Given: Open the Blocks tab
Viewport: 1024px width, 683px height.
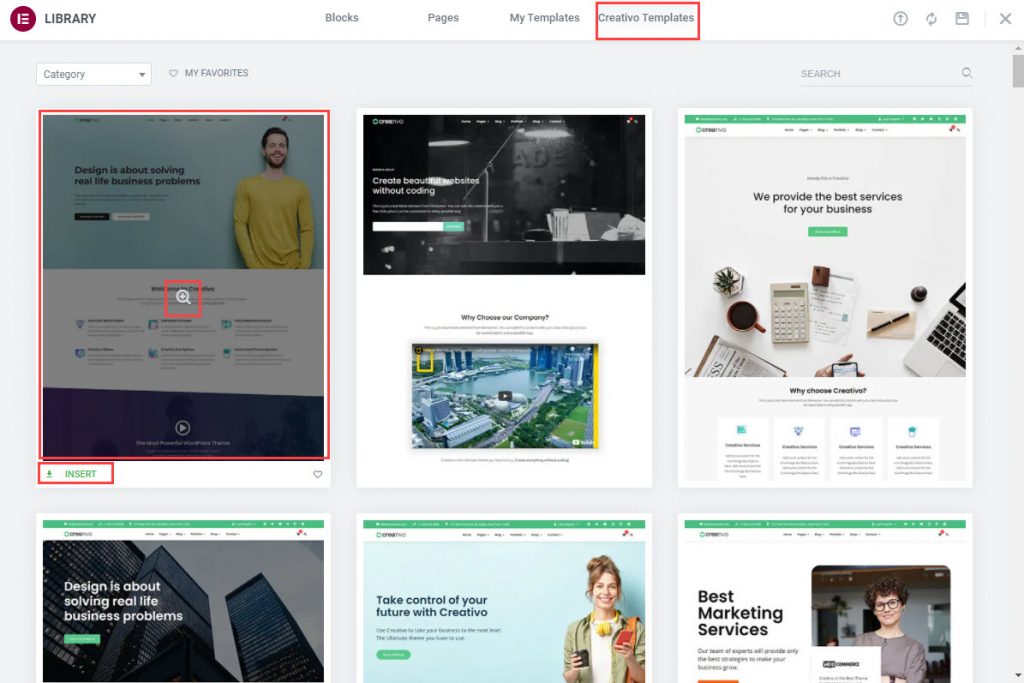Looking at the screenshot, I should click(x=342, y=18).
